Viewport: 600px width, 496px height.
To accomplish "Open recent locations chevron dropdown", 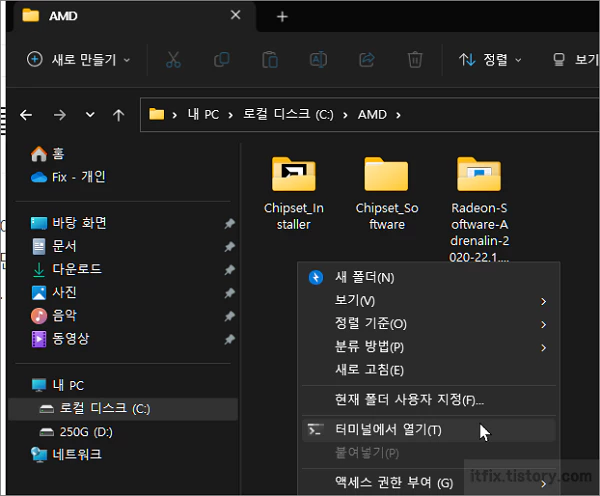I will coord(90,114).
